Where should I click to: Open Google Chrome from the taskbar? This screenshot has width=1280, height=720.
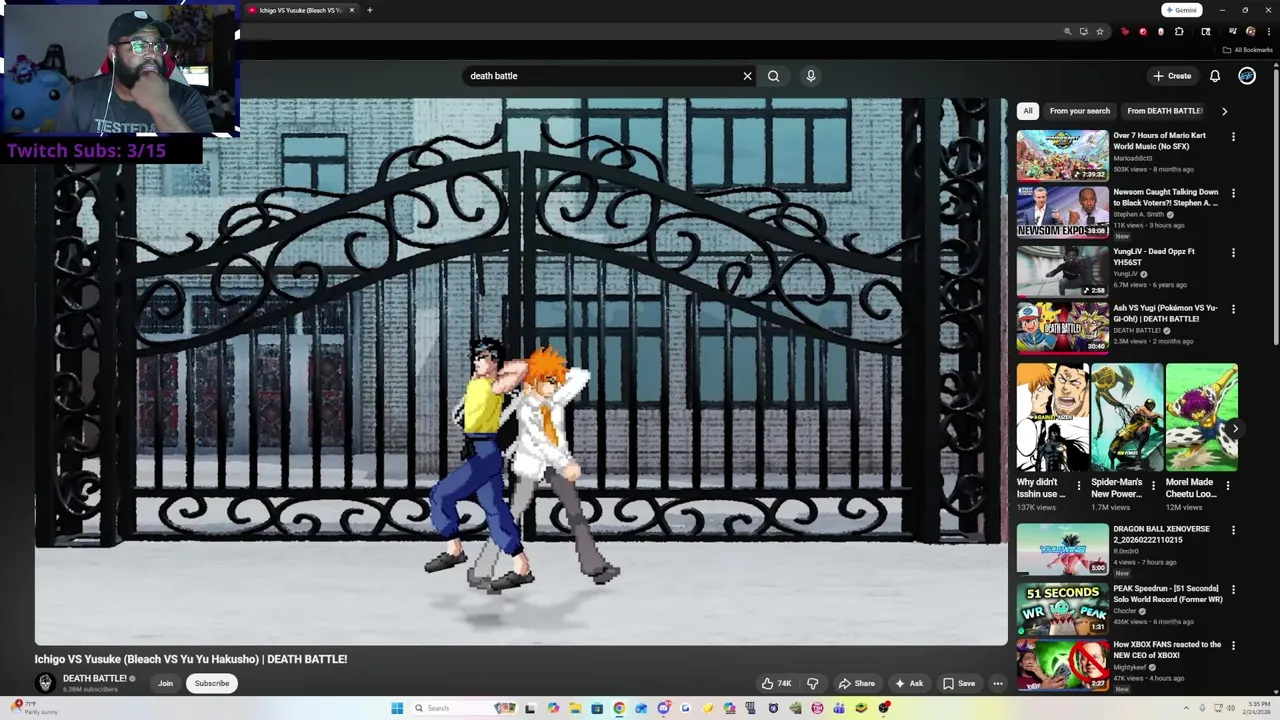619,708
